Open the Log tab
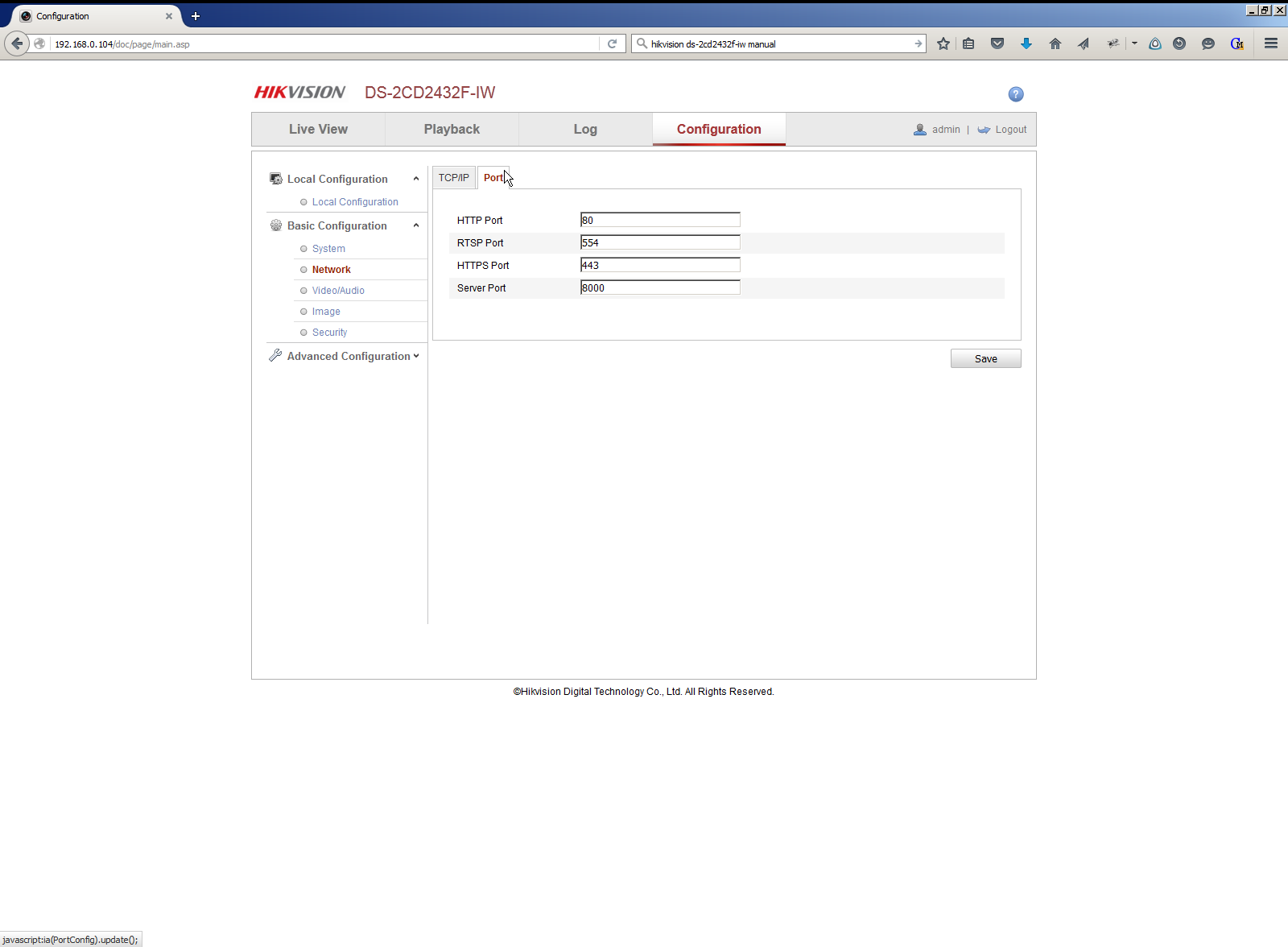 coord(585,129)
